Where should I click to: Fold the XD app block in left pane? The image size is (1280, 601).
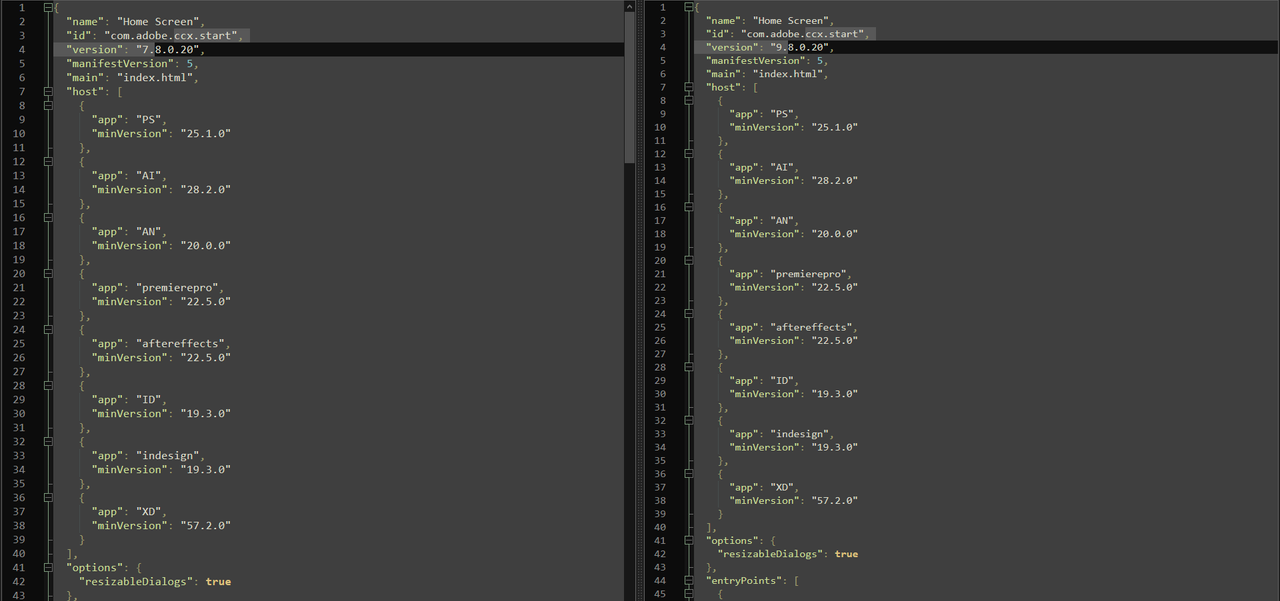(47, 498)
